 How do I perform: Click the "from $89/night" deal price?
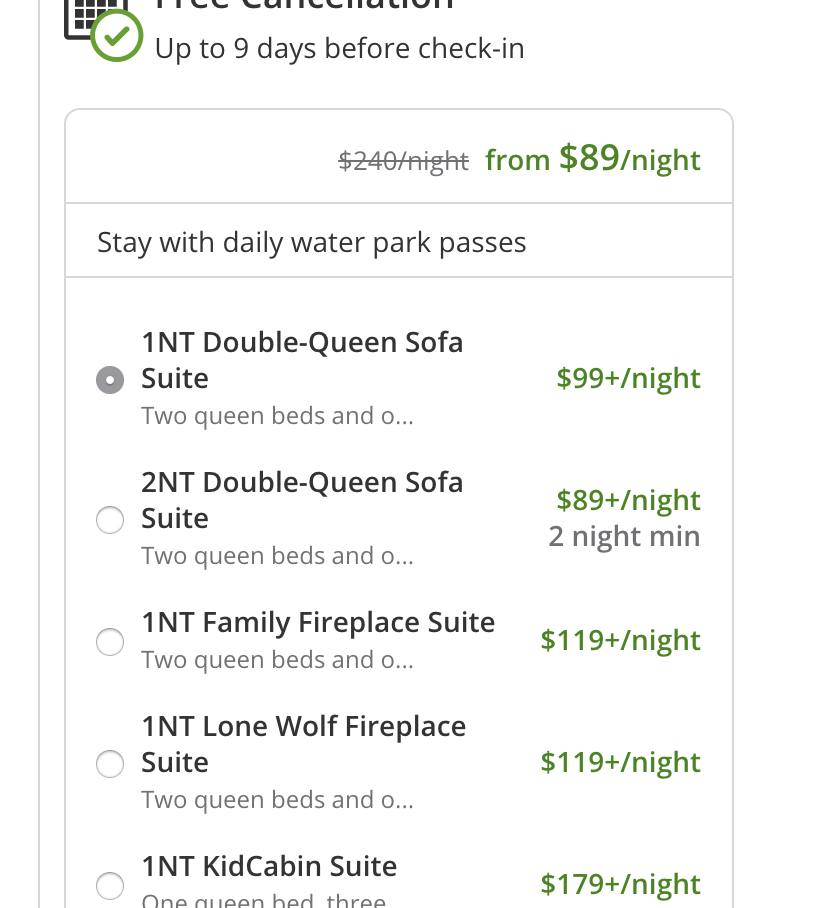[x=593, y=159]
